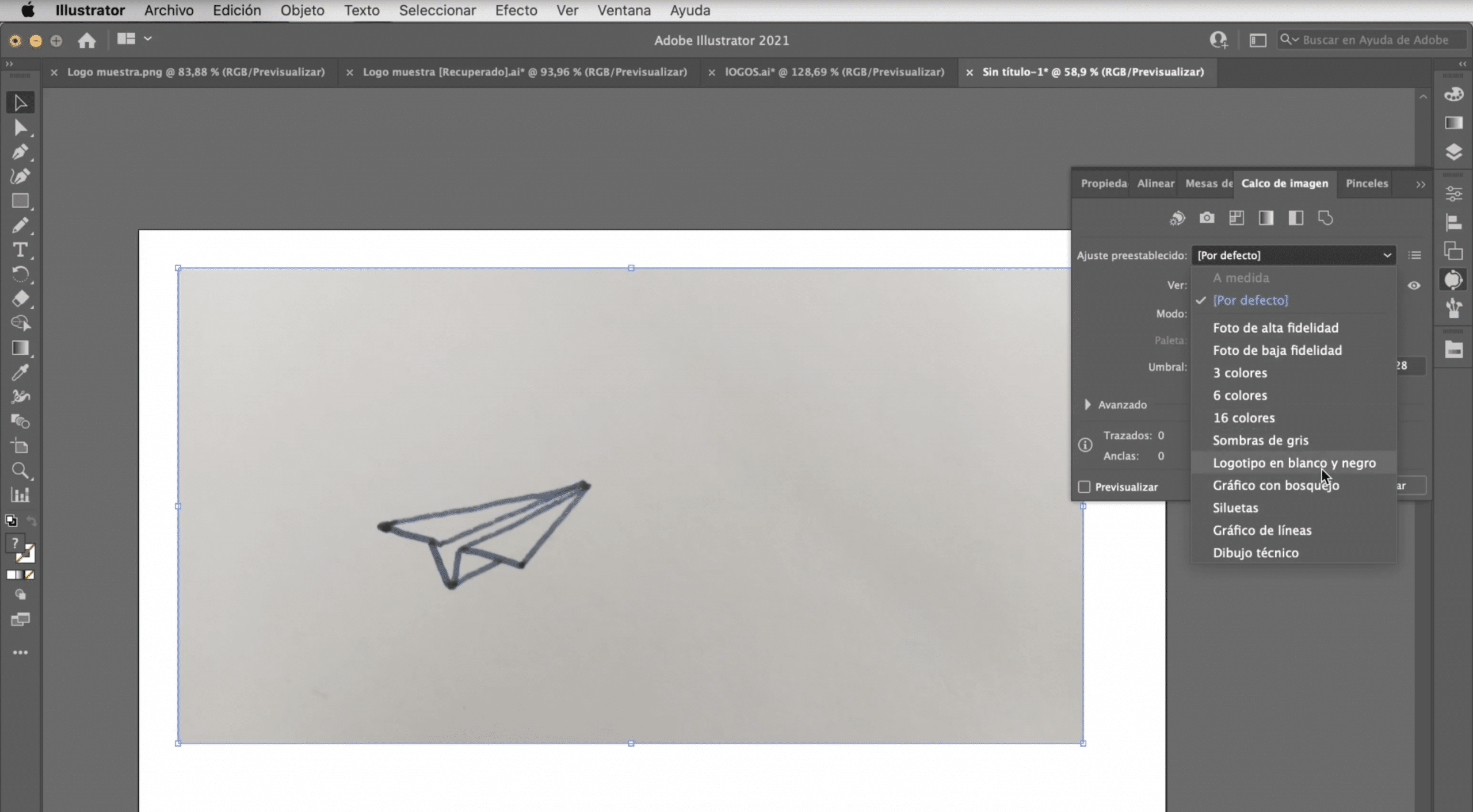
Task: Select the Type tool
Action: tap(20, 250)
